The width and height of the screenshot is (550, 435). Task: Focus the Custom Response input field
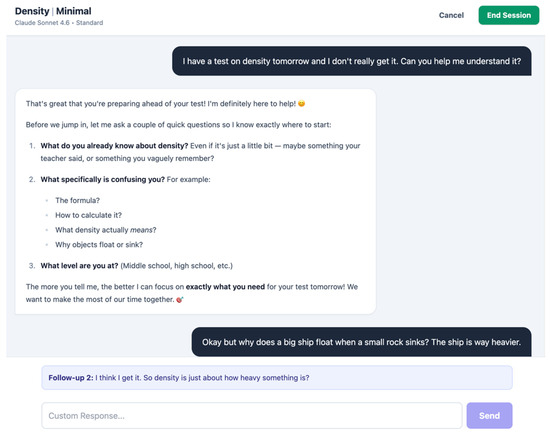click(252, 415)
